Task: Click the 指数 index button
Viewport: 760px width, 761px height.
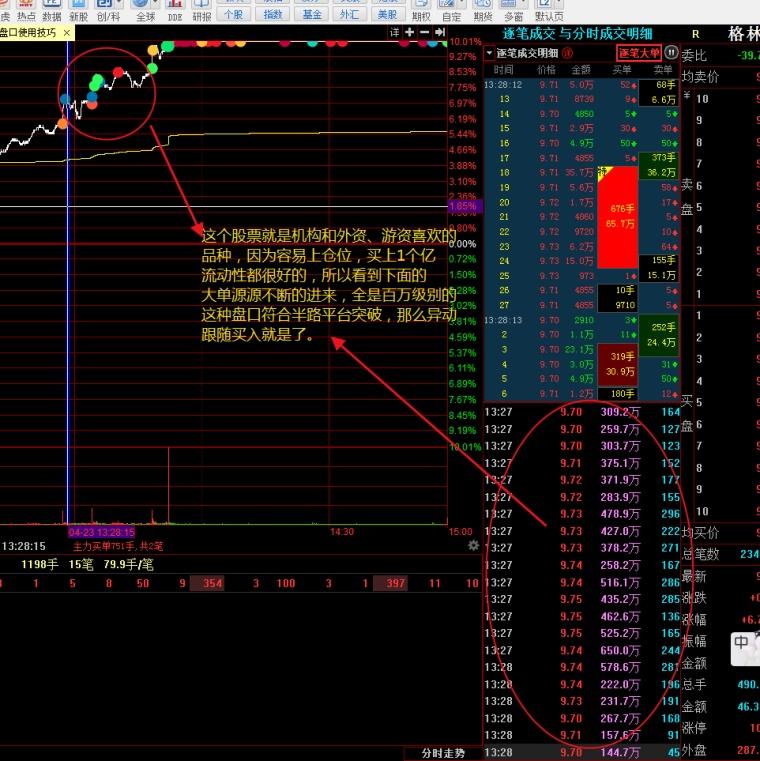Action: pos(271,13)
